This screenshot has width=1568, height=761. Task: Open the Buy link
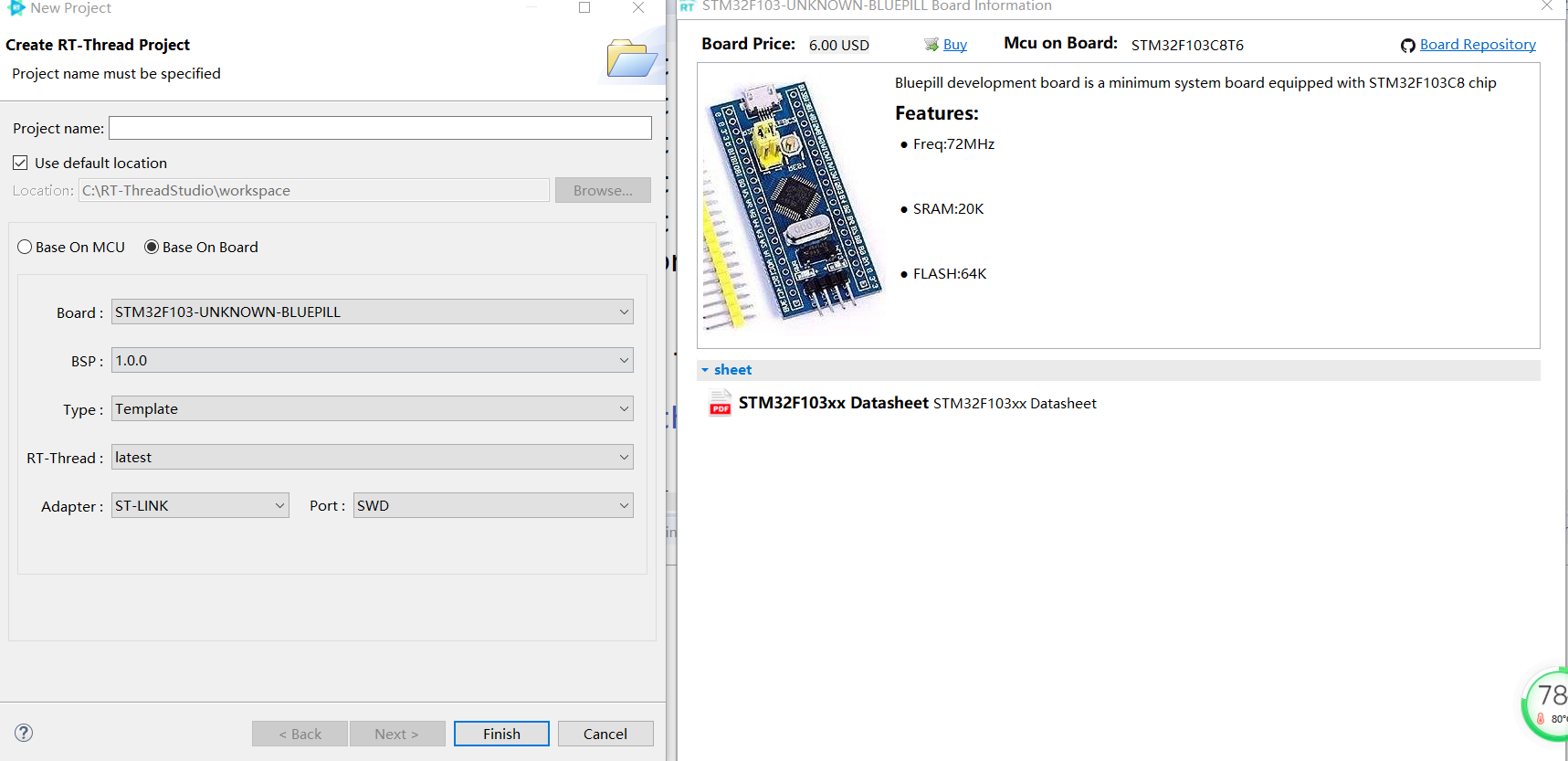click(x=955, y=45)
